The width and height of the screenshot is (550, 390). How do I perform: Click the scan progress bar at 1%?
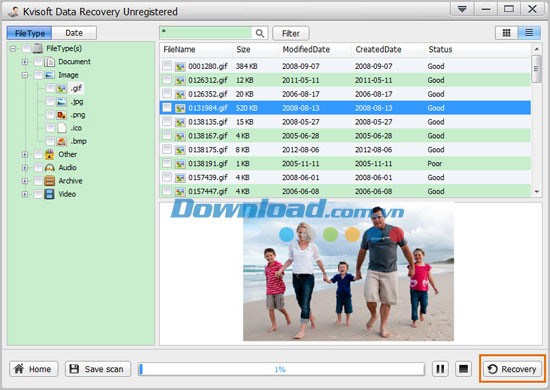(281, 369)
